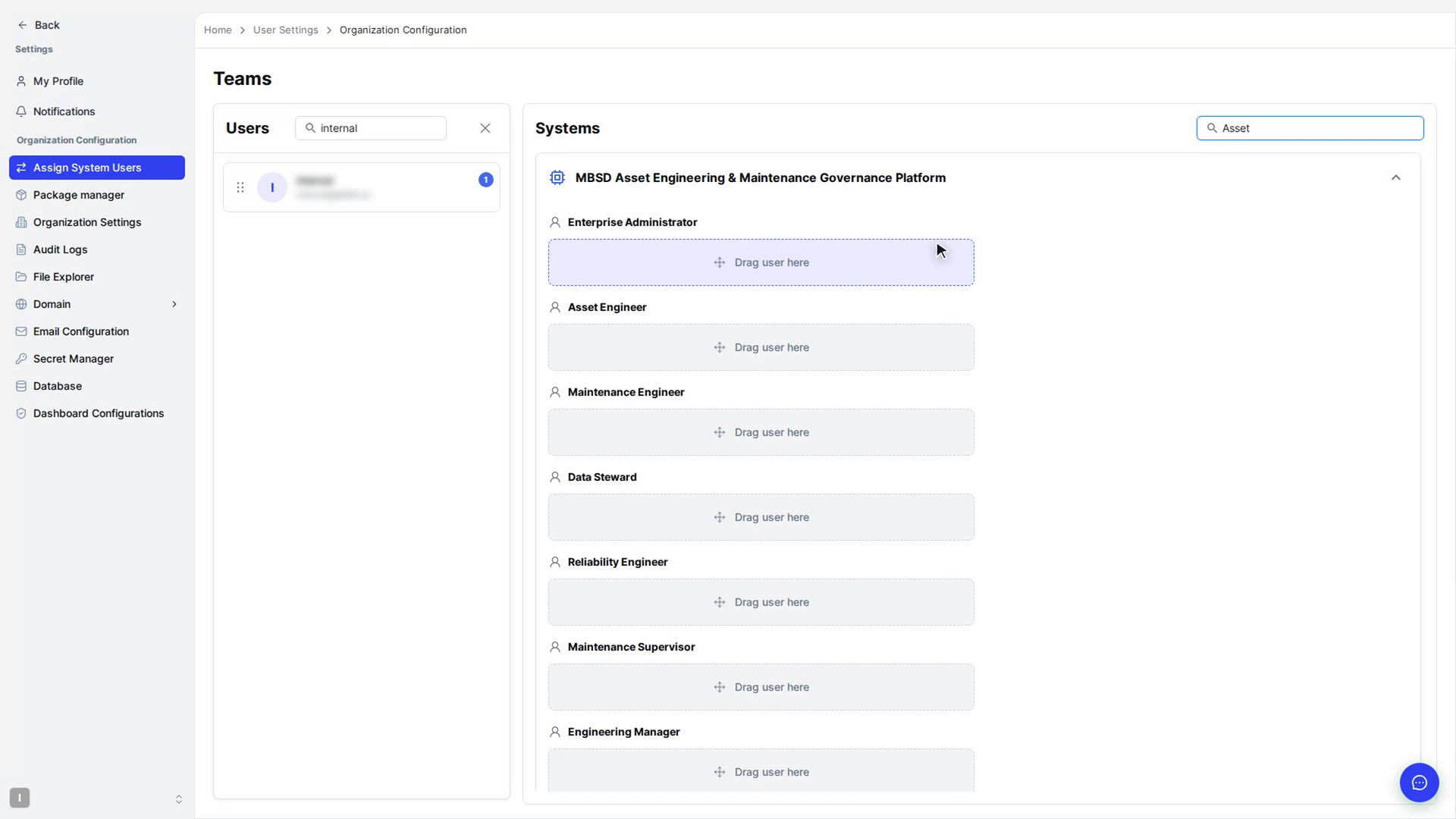Go to Home breadcrumb

point(218,30)
